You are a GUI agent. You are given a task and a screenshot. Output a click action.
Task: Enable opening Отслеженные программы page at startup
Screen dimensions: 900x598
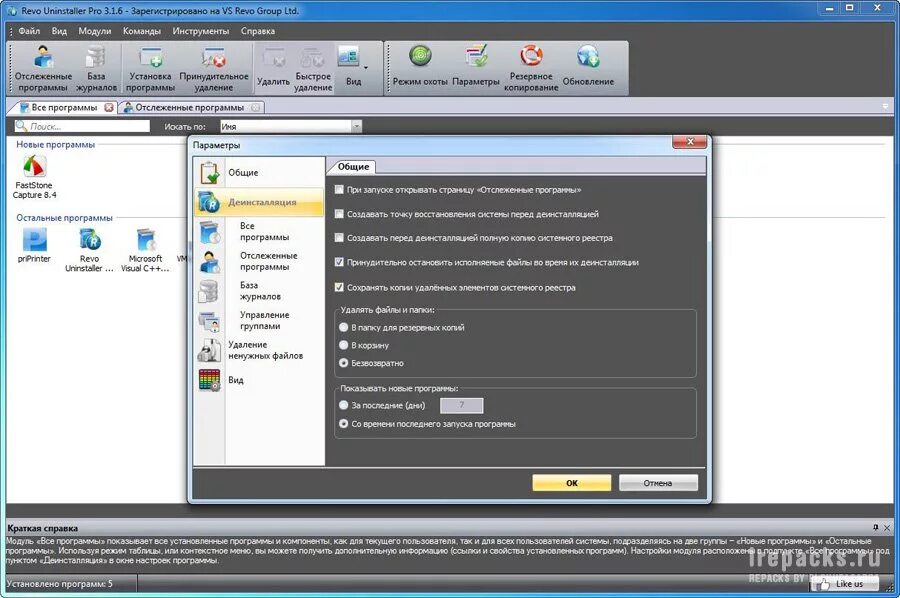[339, 189]
